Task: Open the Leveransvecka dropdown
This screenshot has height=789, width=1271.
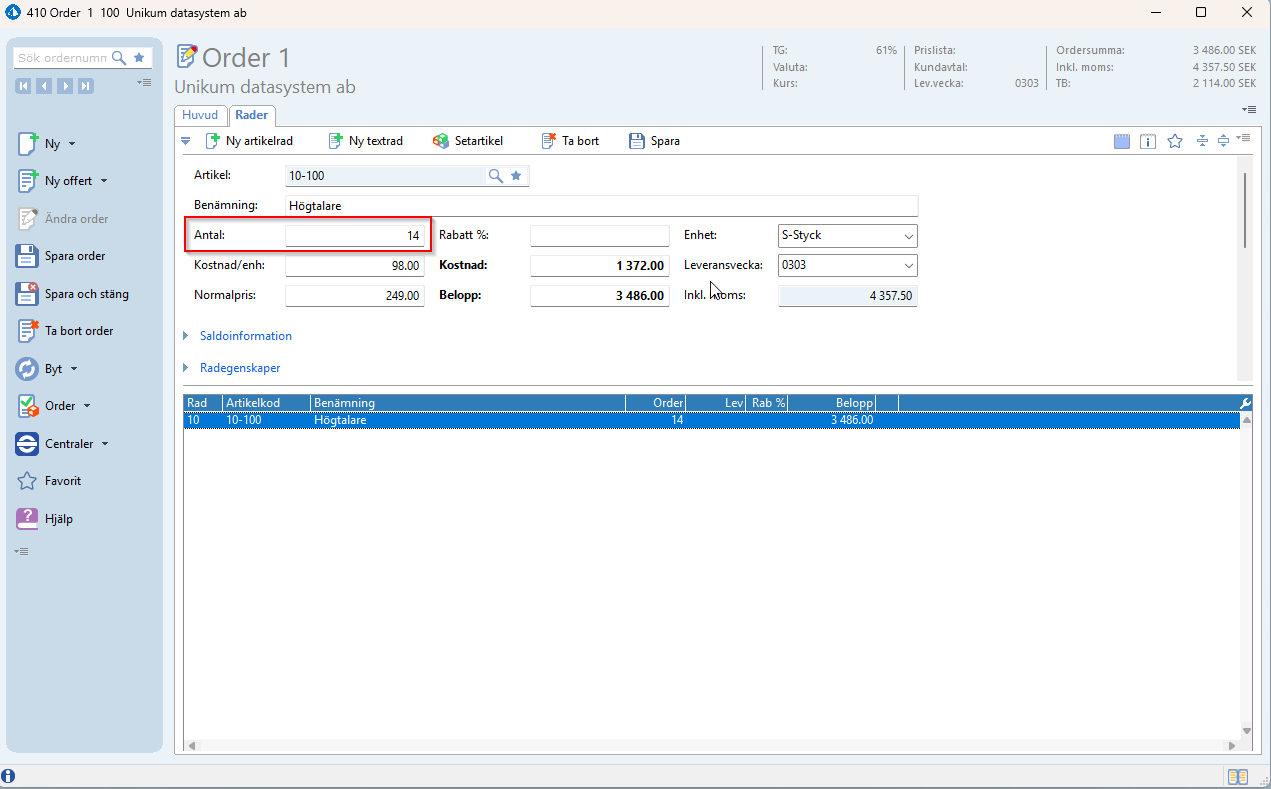Action: pyautogui.click(x=908, y=266)
